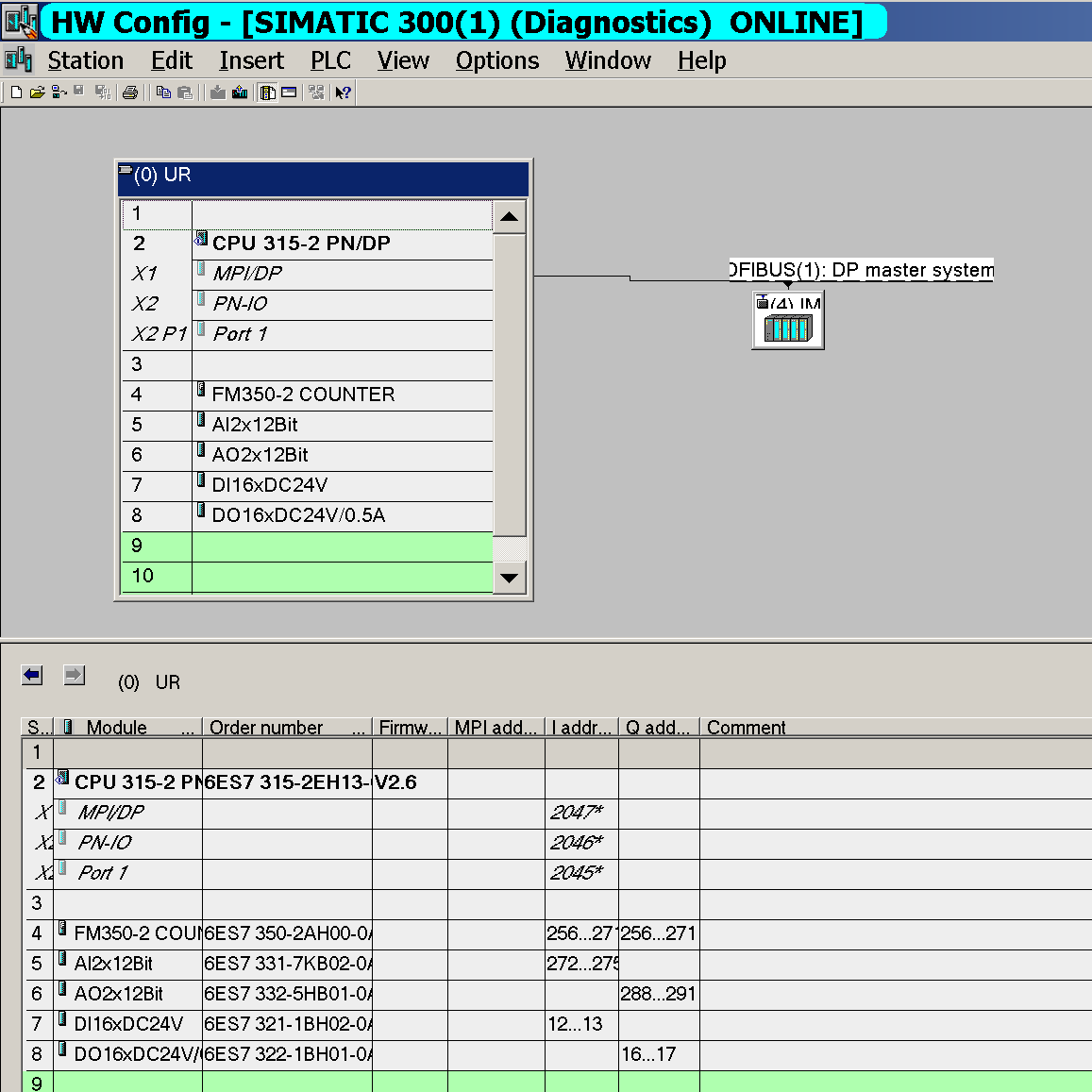Click the module icon of AO2x12Bit in rack
Viewport: 1092px width, 1092px height.
click(201, 450)
